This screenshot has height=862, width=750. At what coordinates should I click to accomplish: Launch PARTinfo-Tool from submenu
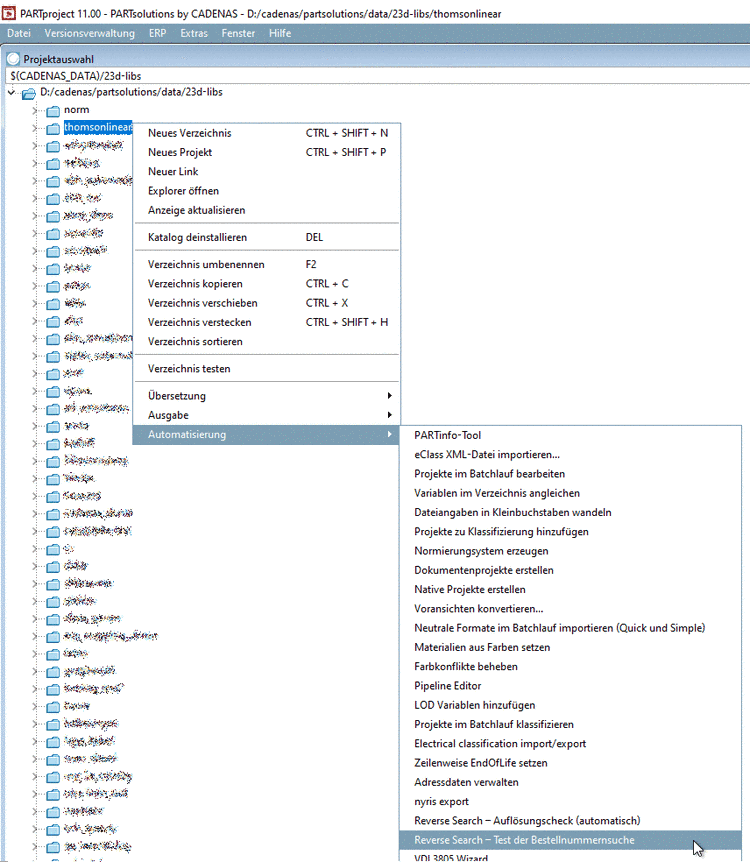pyautogui.click(x=570, y=435)
